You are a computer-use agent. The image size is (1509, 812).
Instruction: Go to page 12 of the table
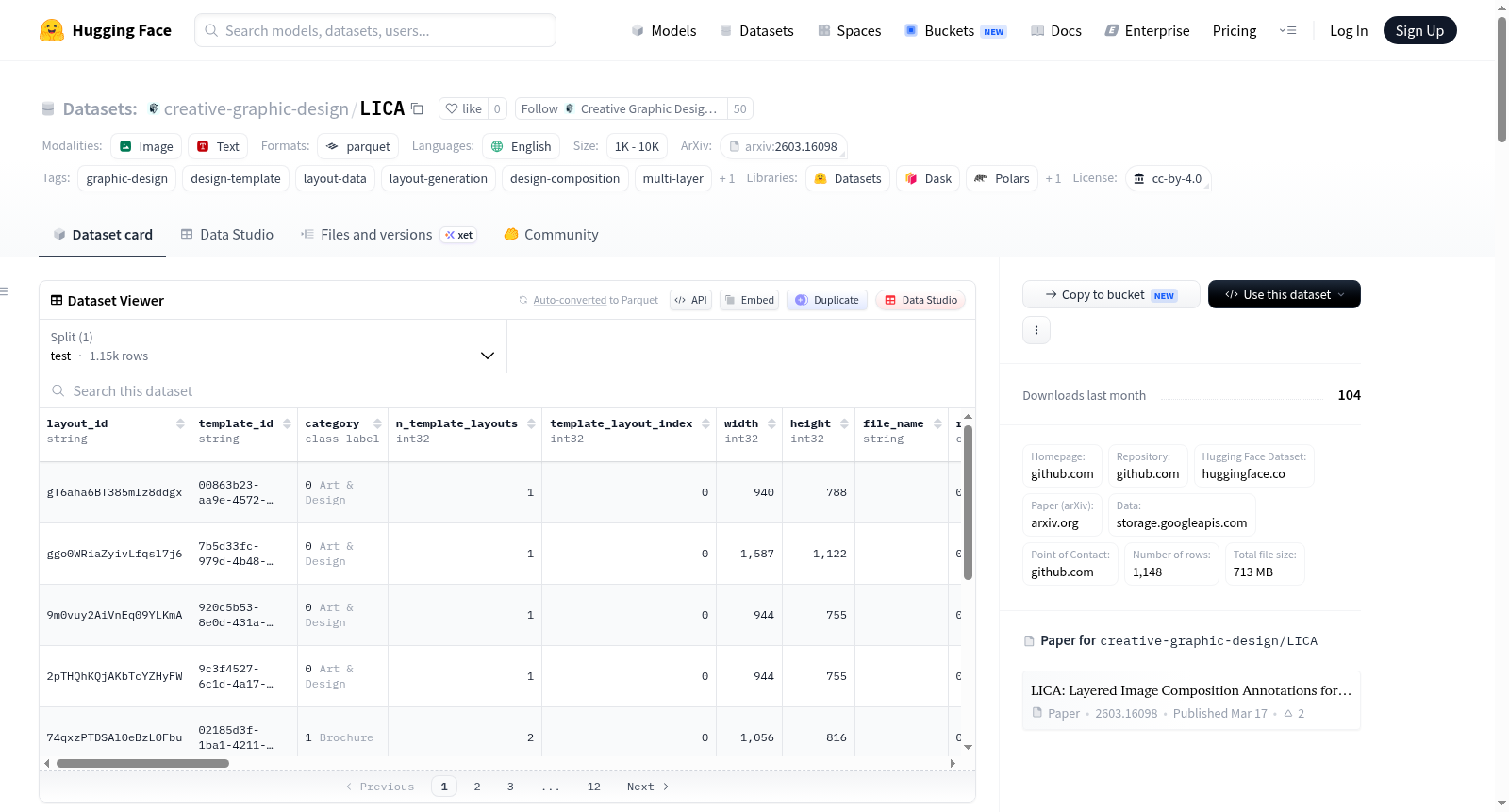click(x=594, y=787)
